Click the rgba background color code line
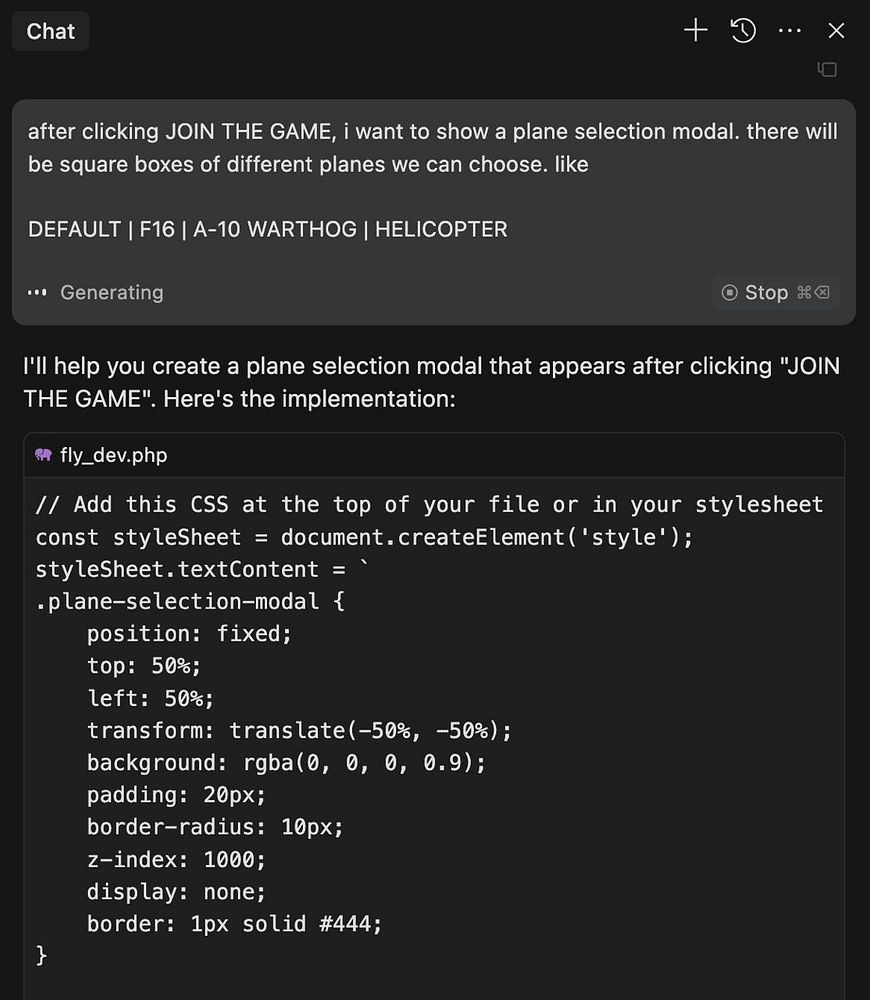This screenshot has width=870, height=1000. click(286, 762)
